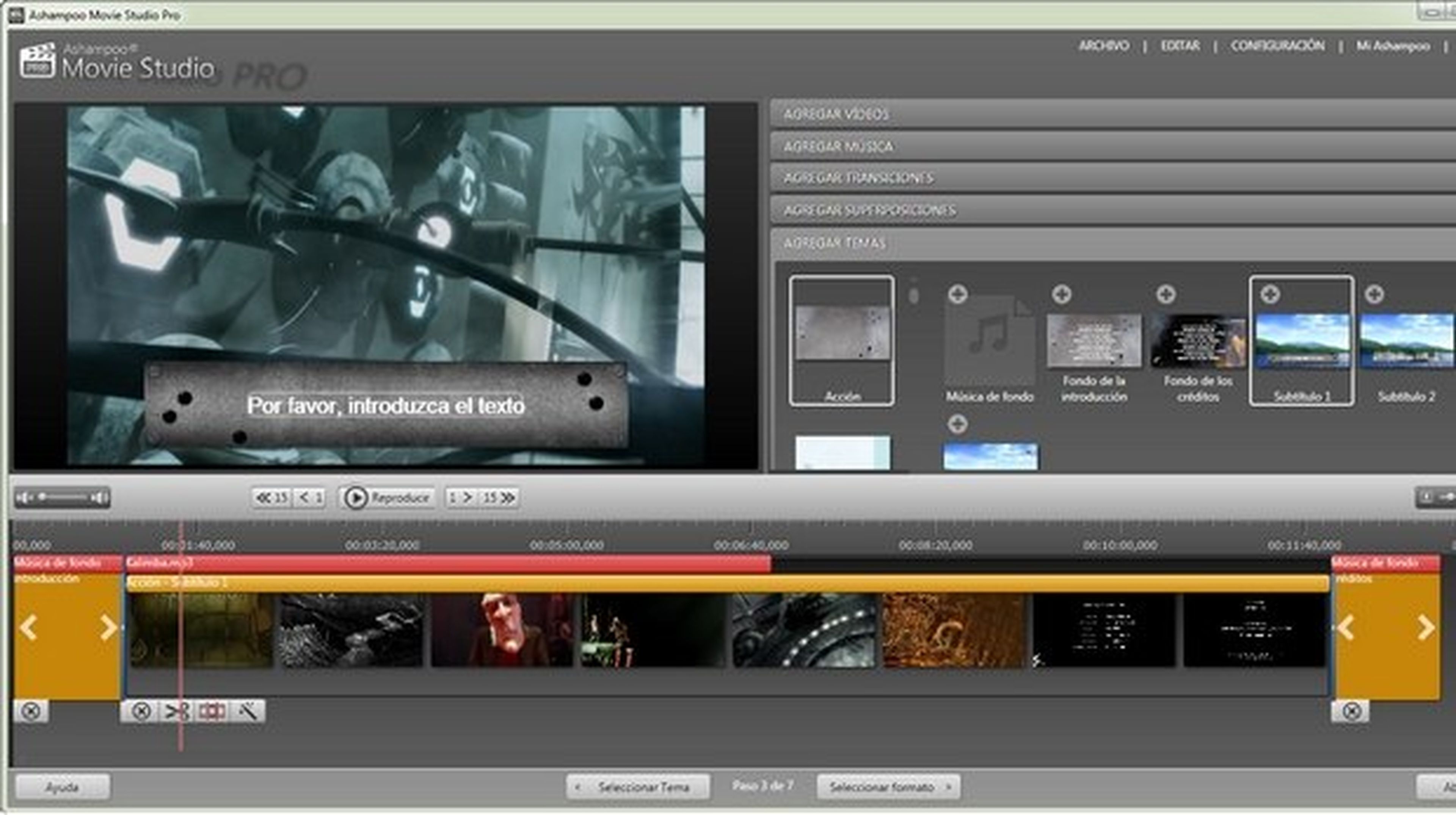Click the Reproducir play button

(x=387, y=498)
